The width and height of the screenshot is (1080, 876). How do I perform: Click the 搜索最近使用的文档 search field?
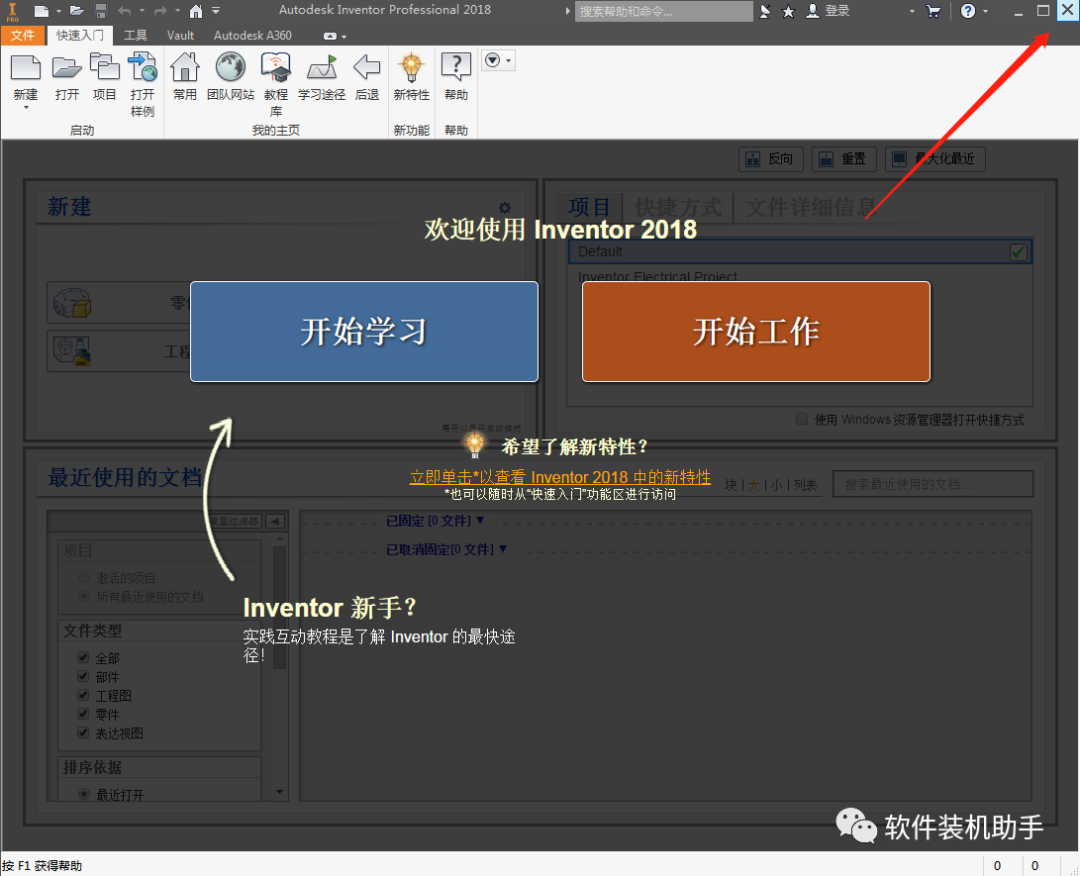point(933,484)
